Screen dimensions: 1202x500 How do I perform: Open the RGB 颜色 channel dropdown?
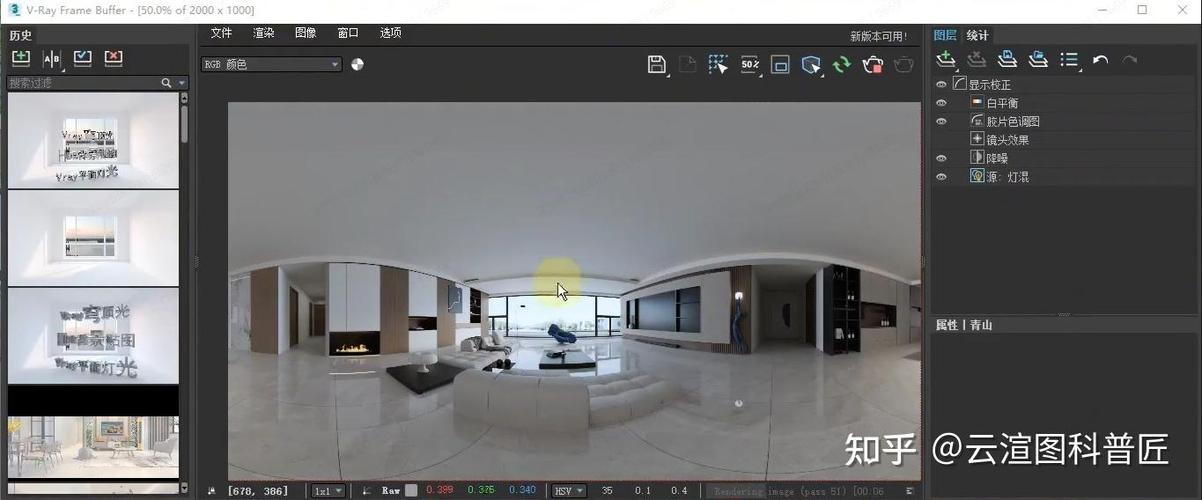click(x=271, y=64)
